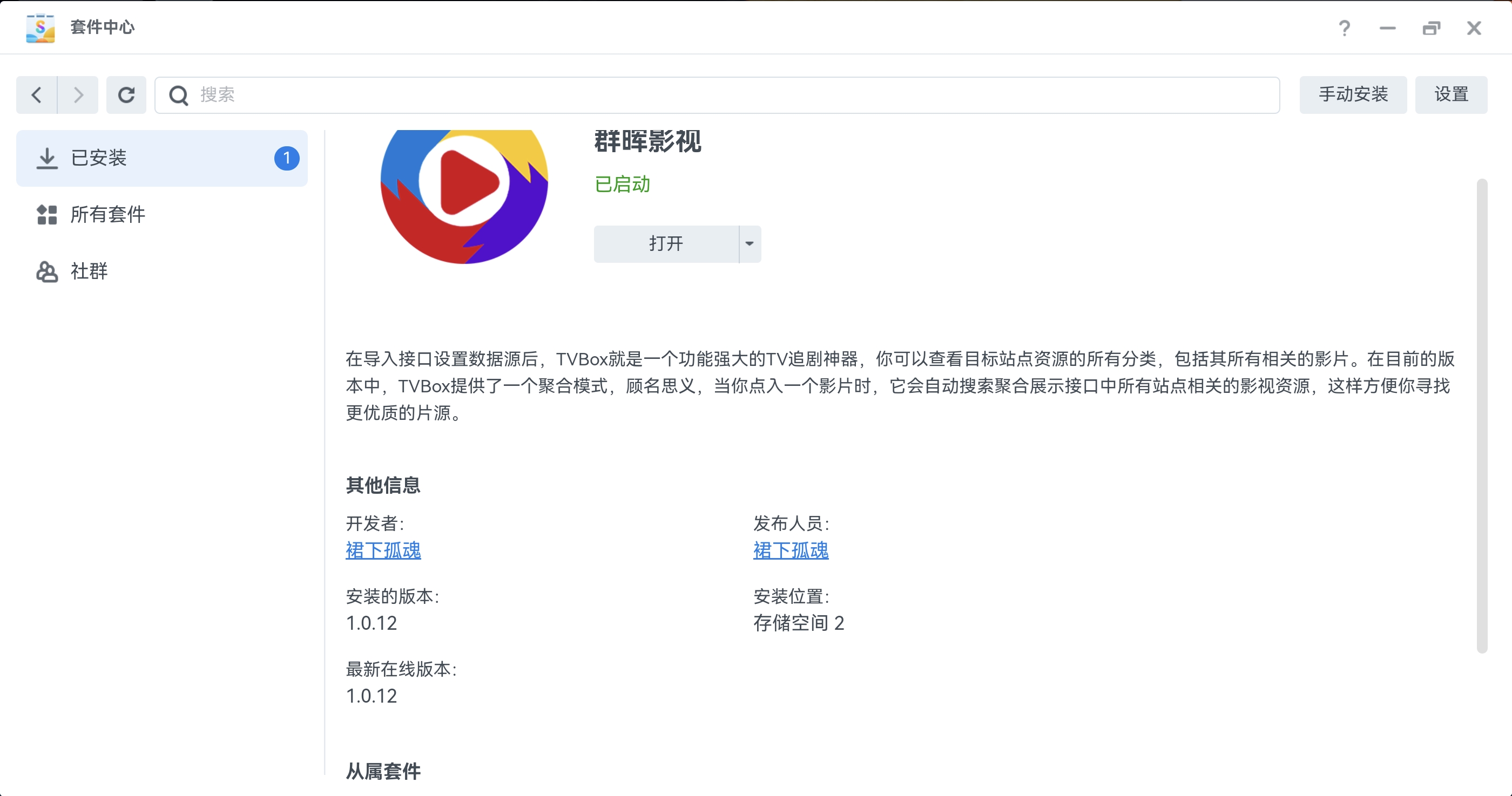Click the 已安装 download icon

[47, 158]
